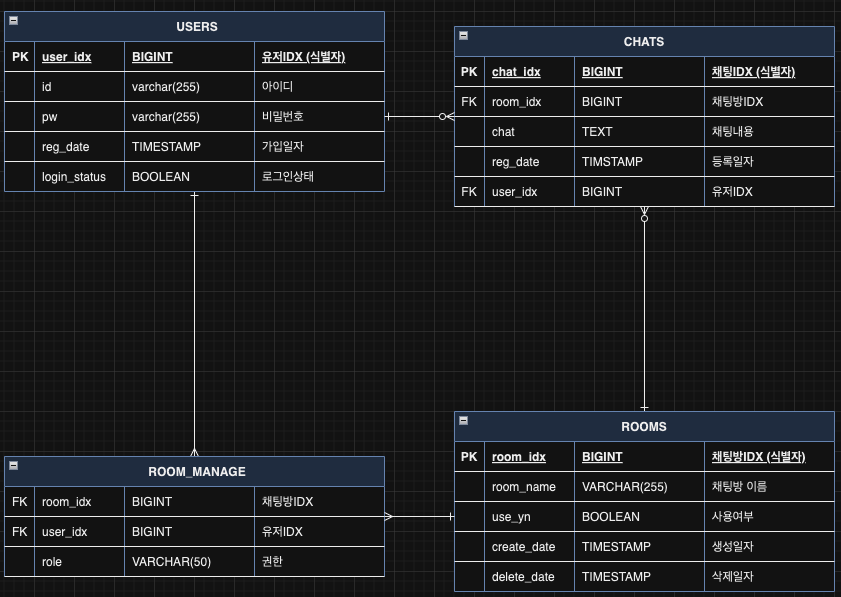Image resolution: width=841 pixels, height=597 pixels.
Task: Select the CHATS table header
Action: (x=644, y=41)
